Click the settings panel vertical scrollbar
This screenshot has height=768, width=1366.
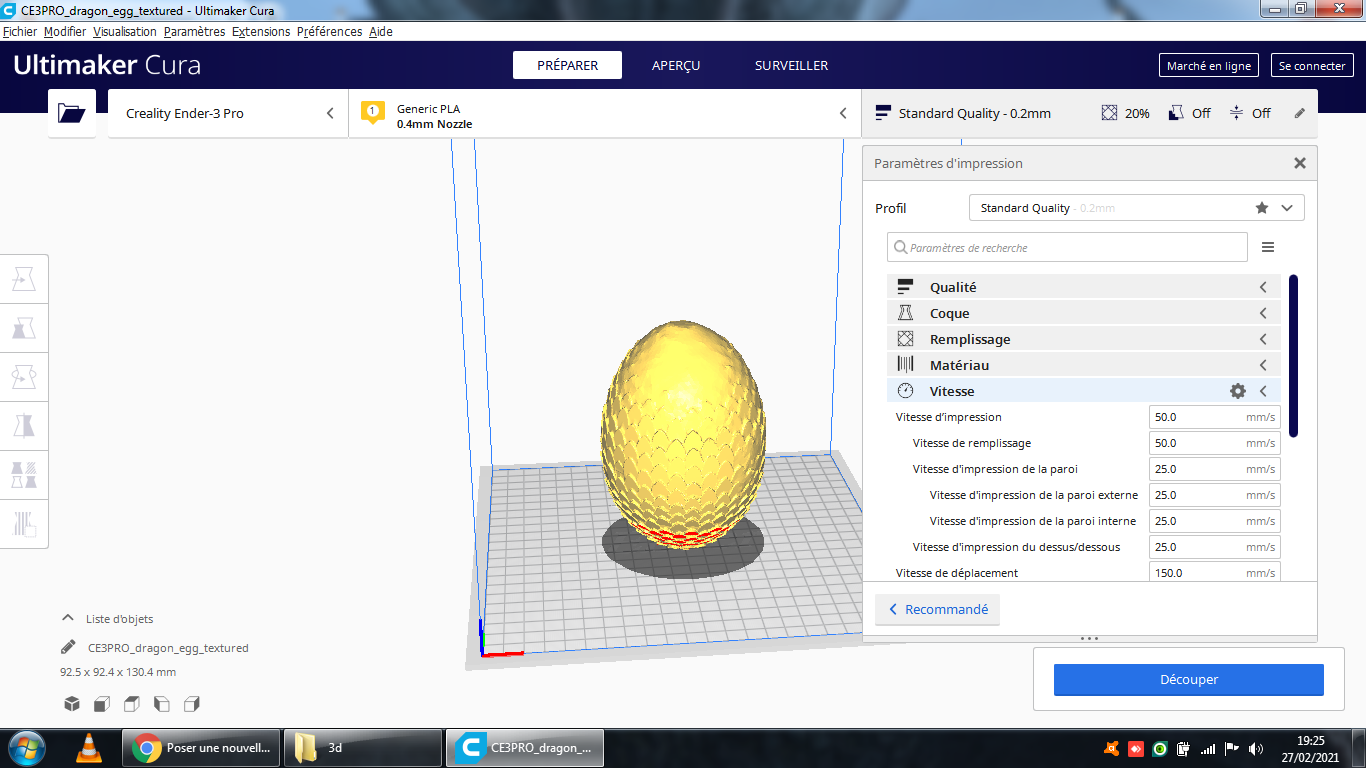pyautogui.click(x=1294, y=355)
